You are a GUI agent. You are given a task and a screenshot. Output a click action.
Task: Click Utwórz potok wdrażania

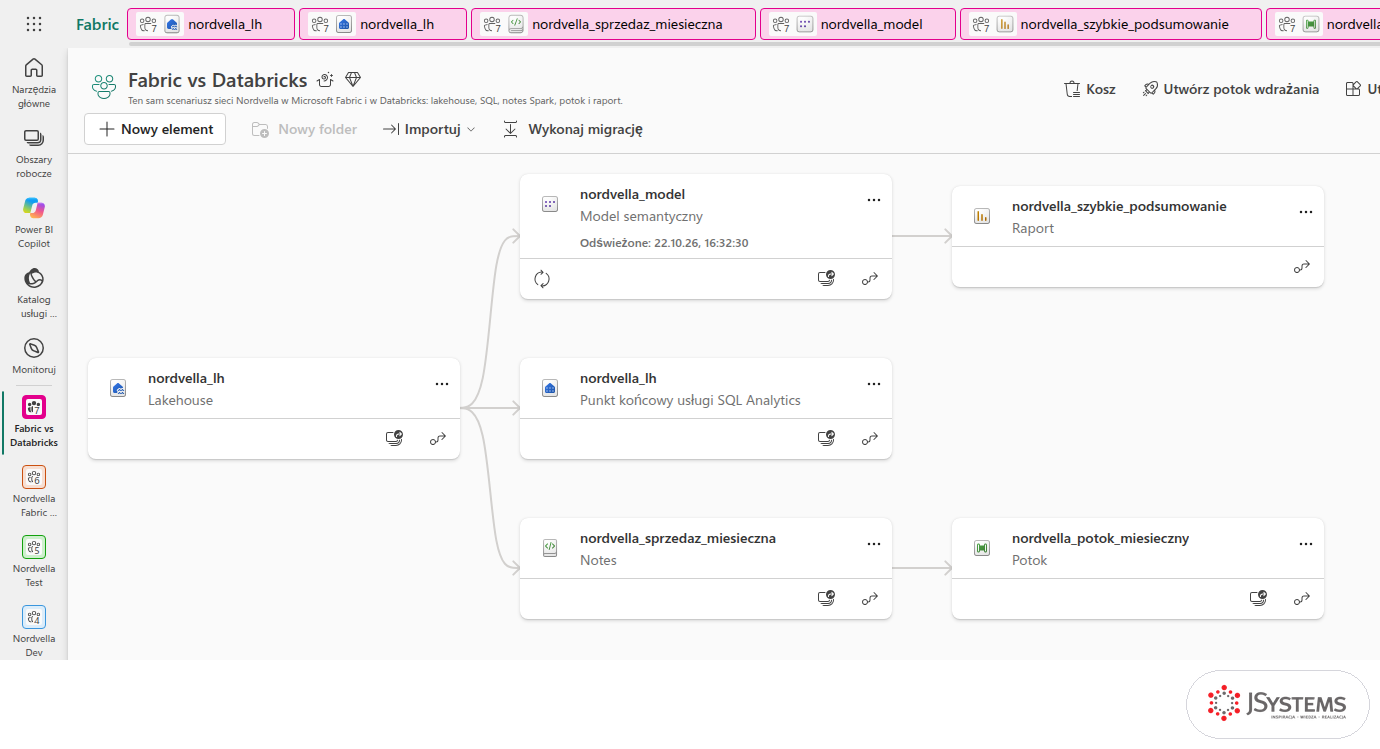(1230, 89)
